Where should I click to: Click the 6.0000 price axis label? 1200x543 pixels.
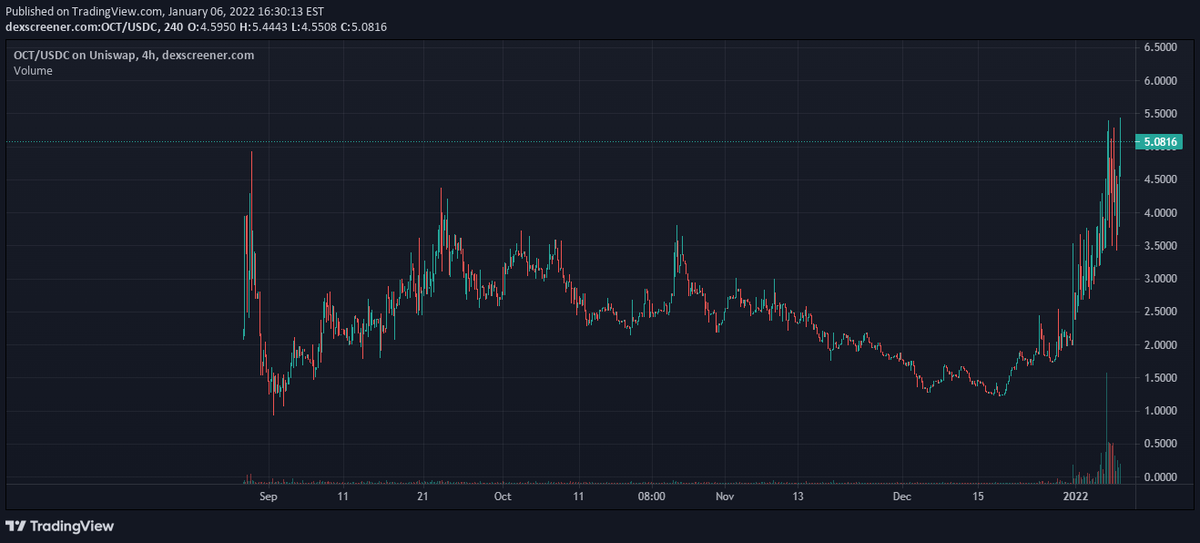1160,80
